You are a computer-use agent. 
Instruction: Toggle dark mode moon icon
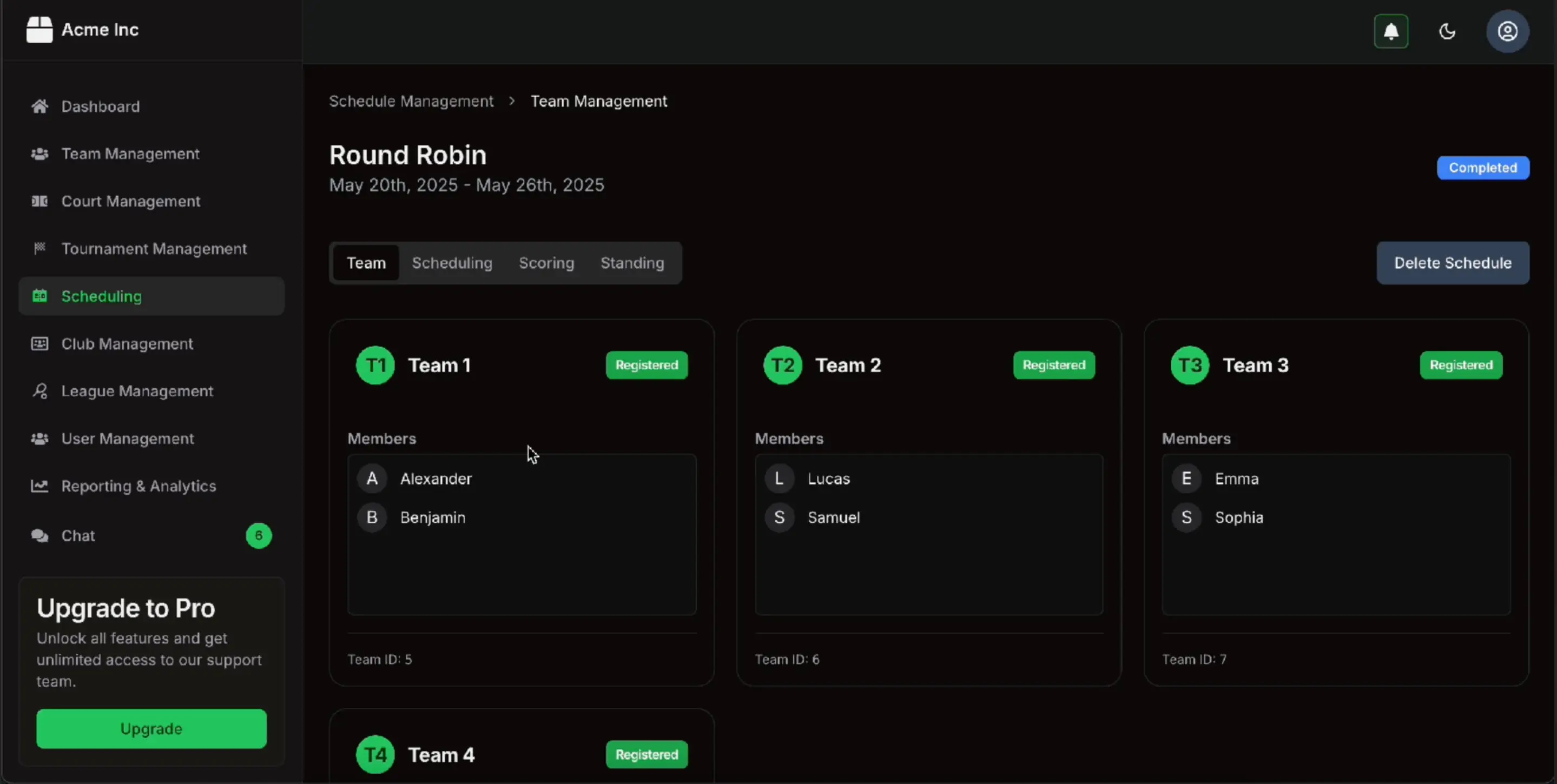1447,31
